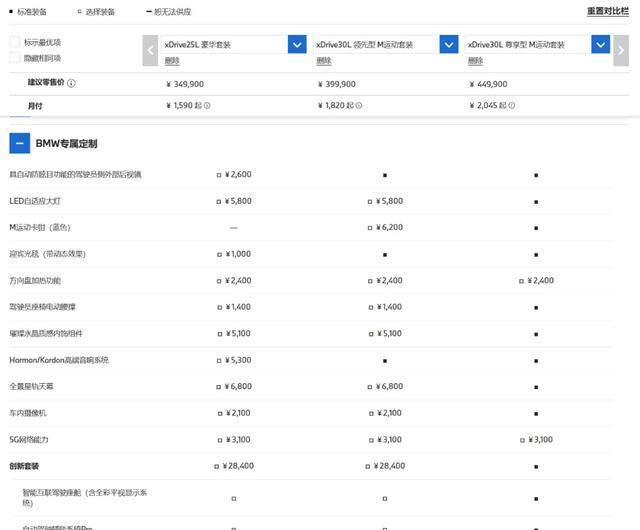Click the Harman/Kardon高端音响系统 row label

click(x=59, y=360)
